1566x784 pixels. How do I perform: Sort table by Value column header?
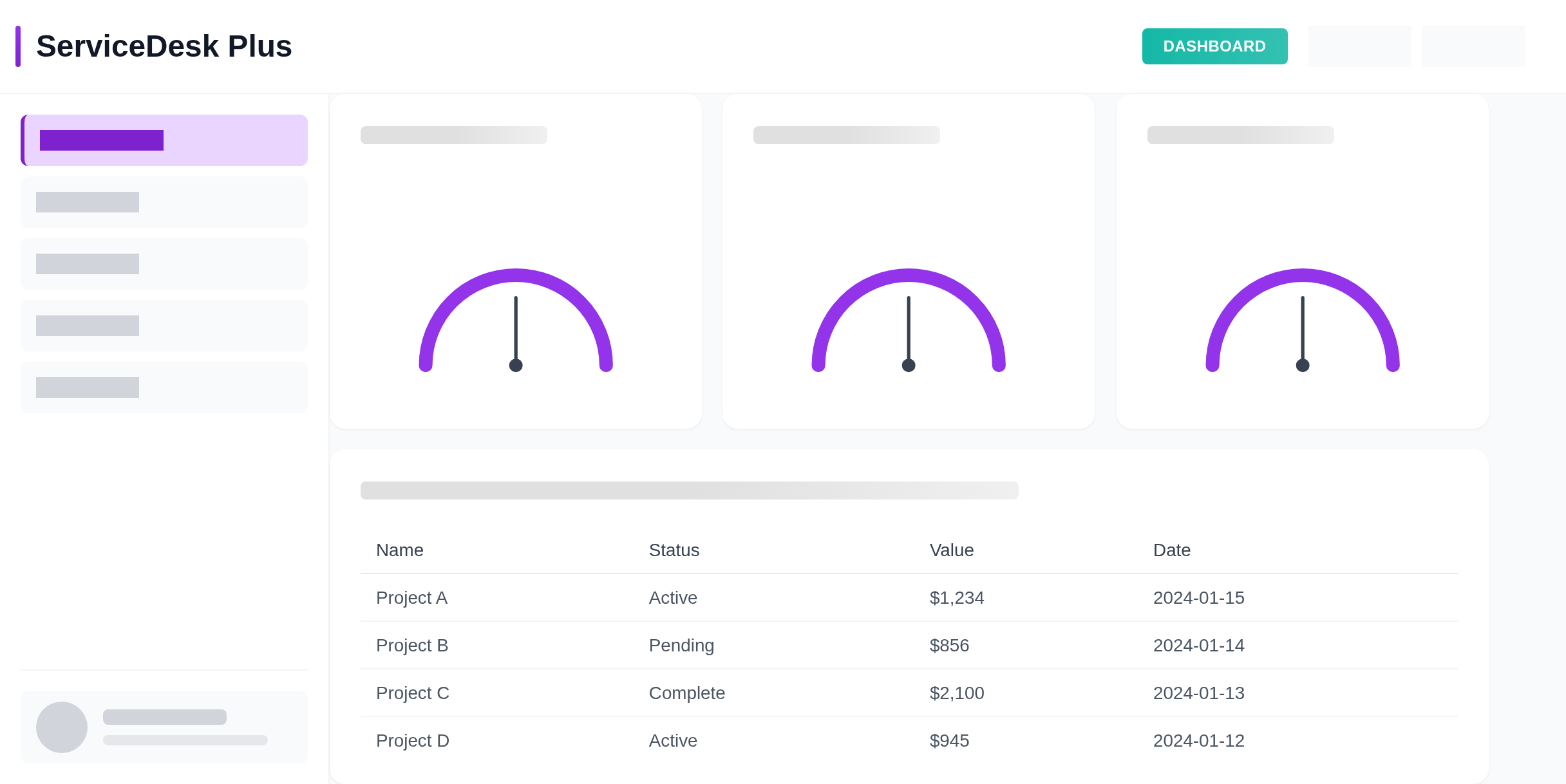pos(951,550)
